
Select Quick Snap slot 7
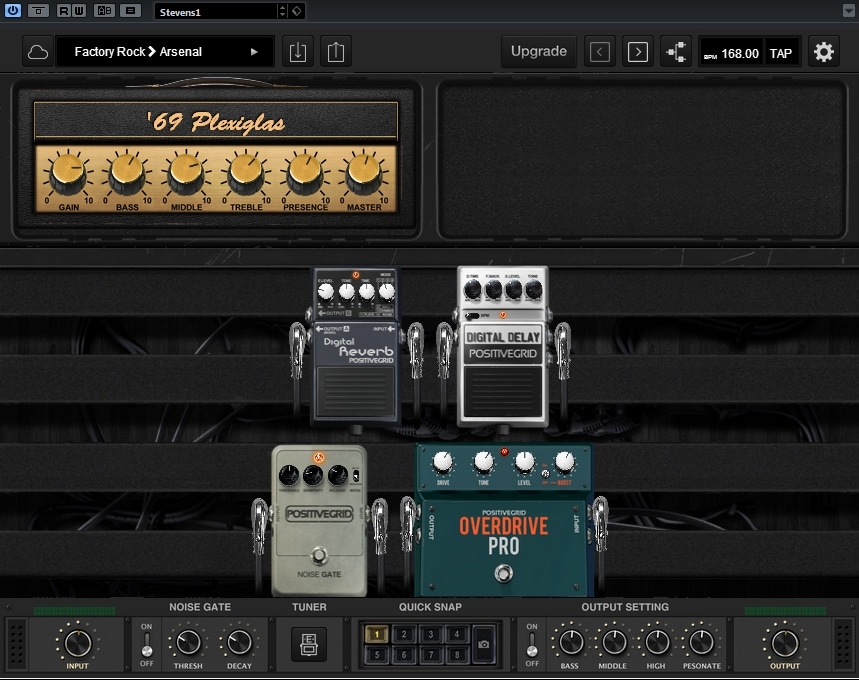coord(431,654)
